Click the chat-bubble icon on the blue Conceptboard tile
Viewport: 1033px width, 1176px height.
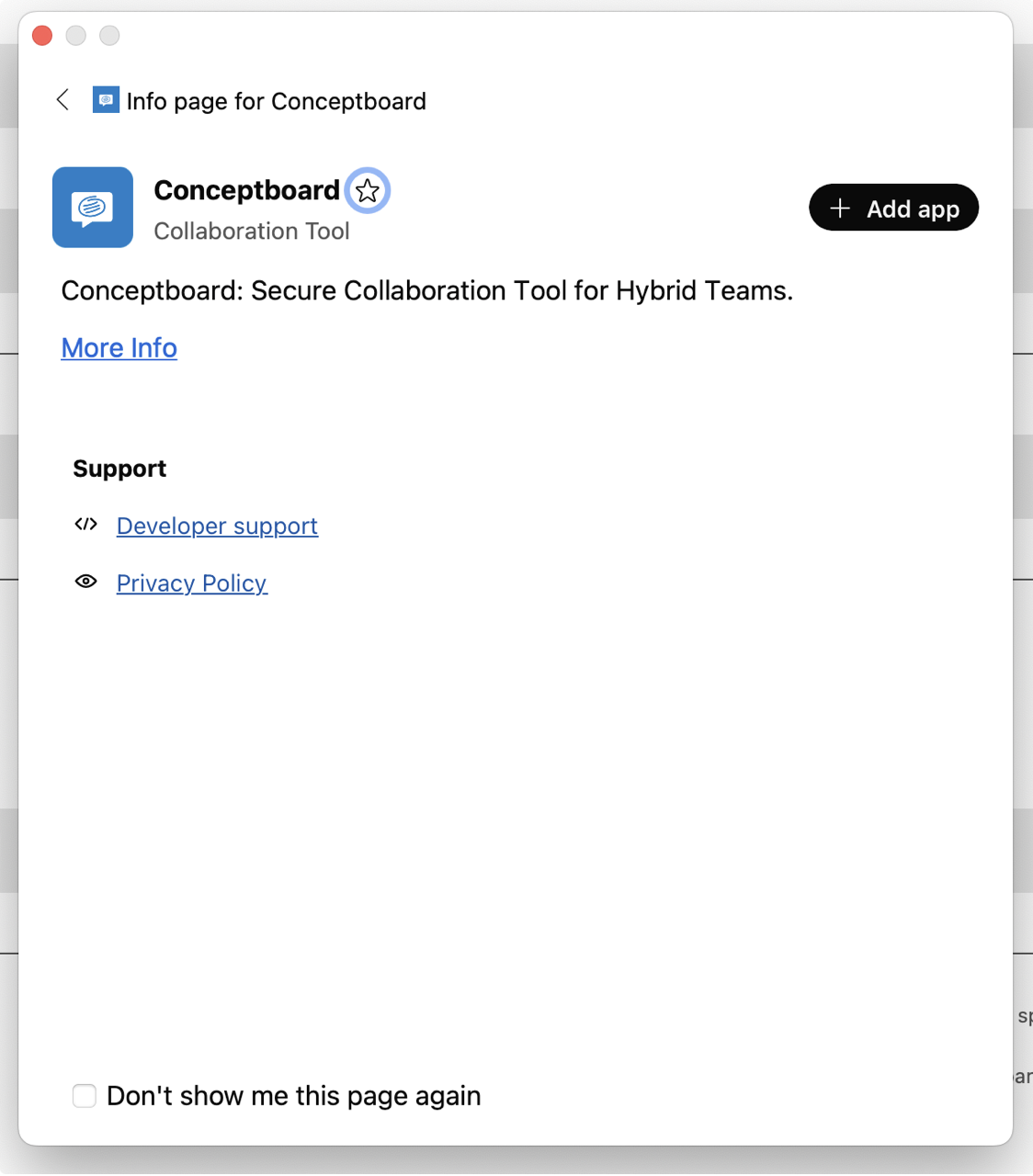(x=92, y=207)
